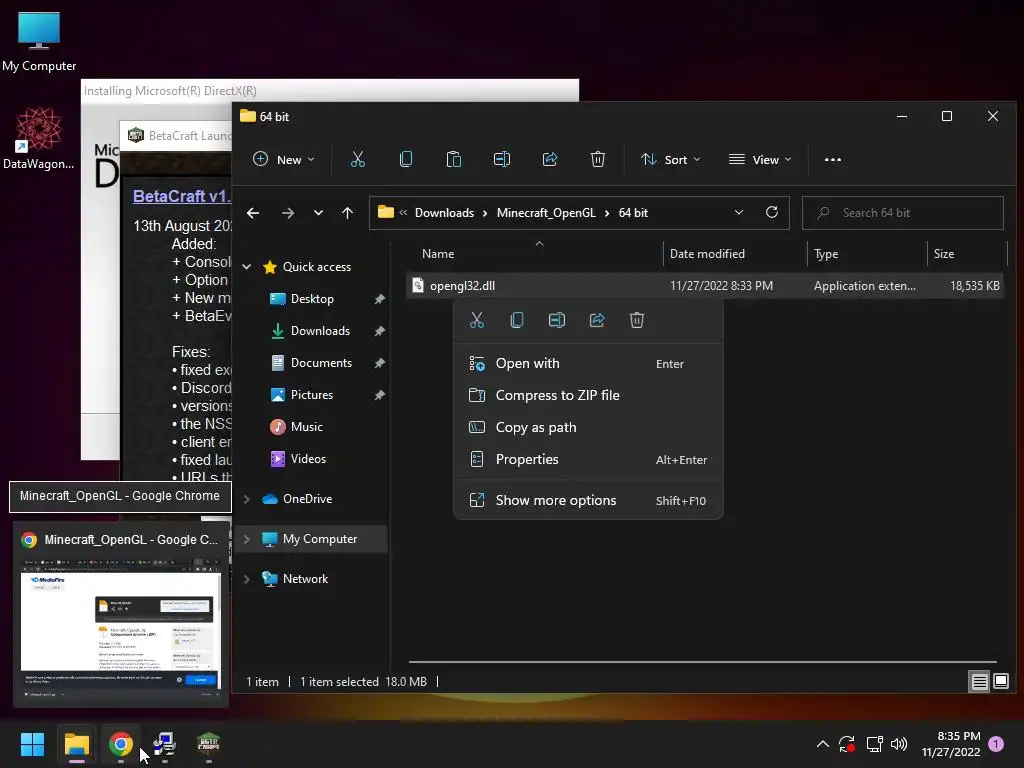Image resolution: width=1024 pixels, height=768 pixels.
Task: Go back with the left arrow button
Action: (253, 213)
